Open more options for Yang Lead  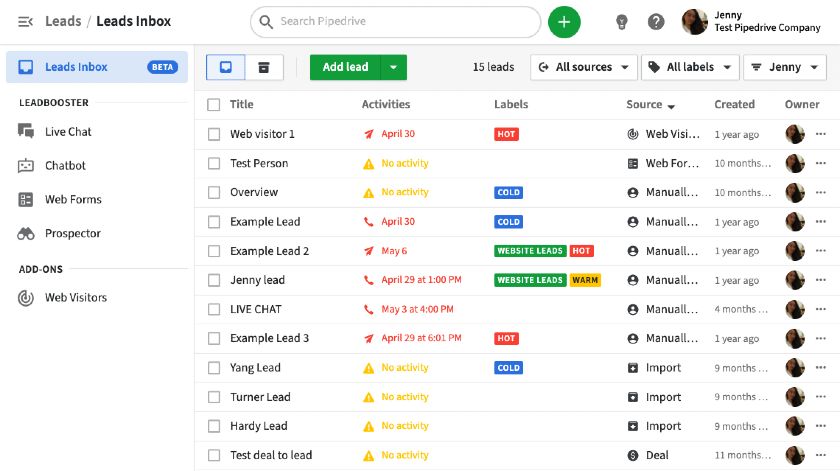click(x=821, y=368)
